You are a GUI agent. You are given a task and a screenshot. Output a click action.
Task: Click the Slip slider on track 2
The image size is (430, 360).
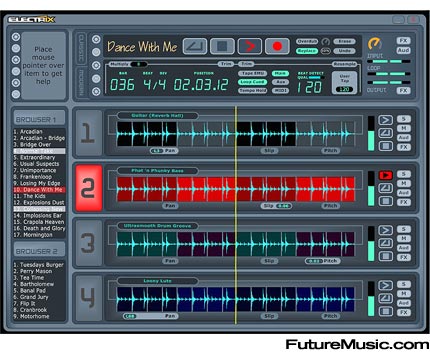pos(276,206)
